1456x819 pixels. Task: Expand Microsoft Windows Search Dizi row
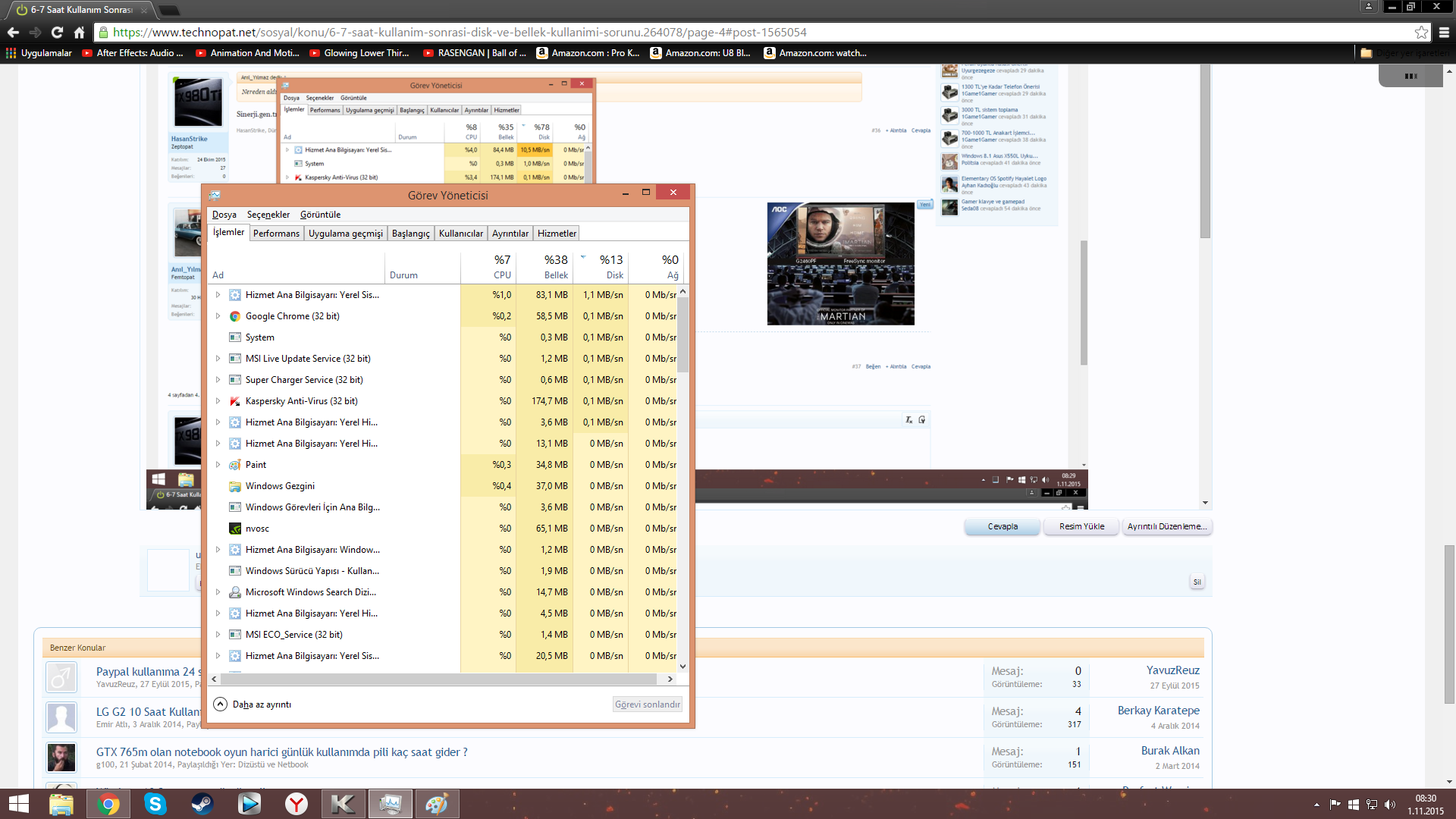tap(218, 592)
